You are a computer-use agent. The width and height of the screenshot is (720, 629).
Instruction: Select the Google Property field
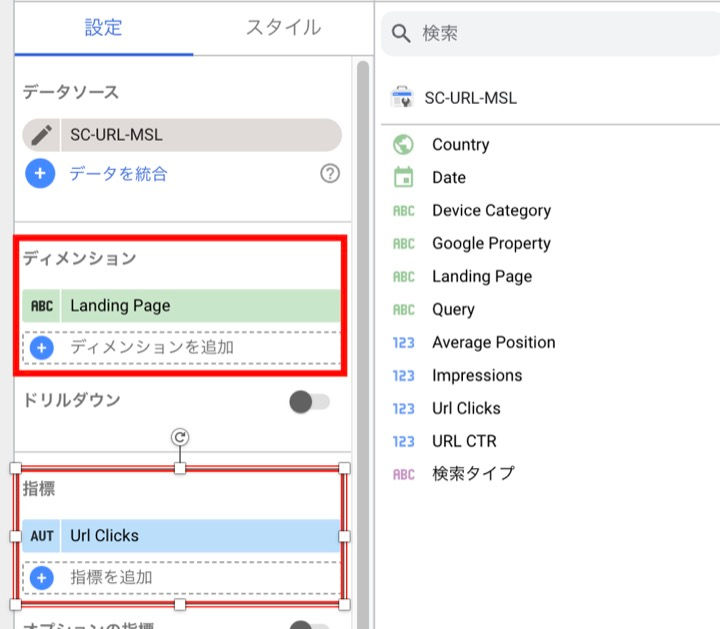tap(491, 243)
